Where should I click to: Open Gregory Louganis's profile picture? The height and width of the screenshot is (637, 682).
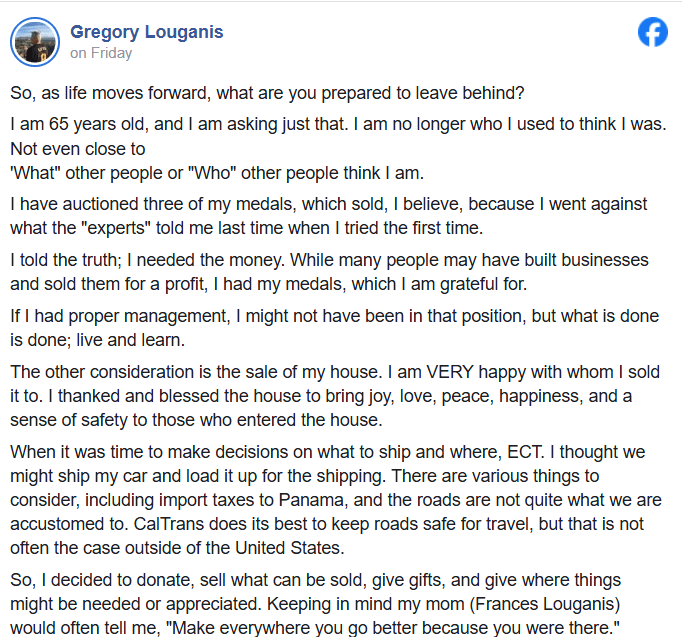coord(35,41)
